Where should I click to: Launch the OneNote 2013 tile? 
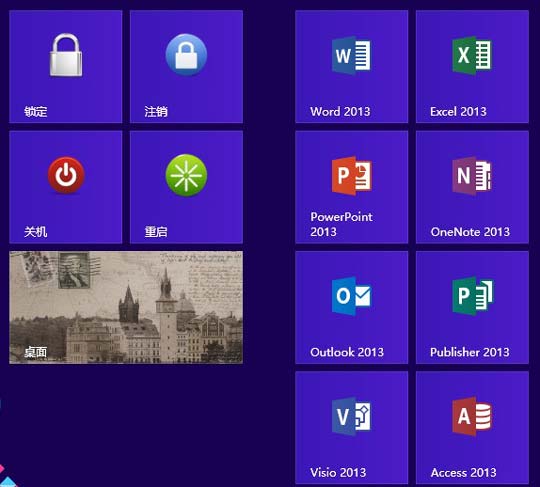(x=472, y=187)
